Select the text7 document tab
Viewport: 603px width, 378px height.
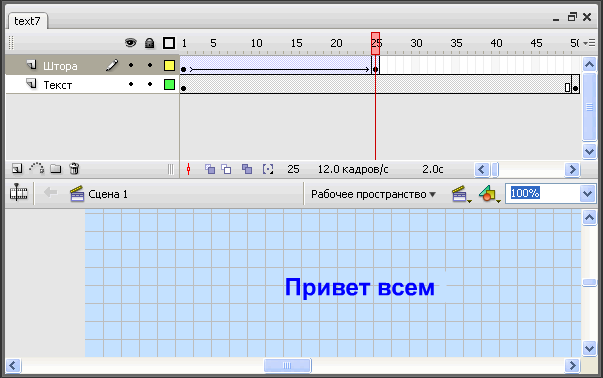(27, 21)
